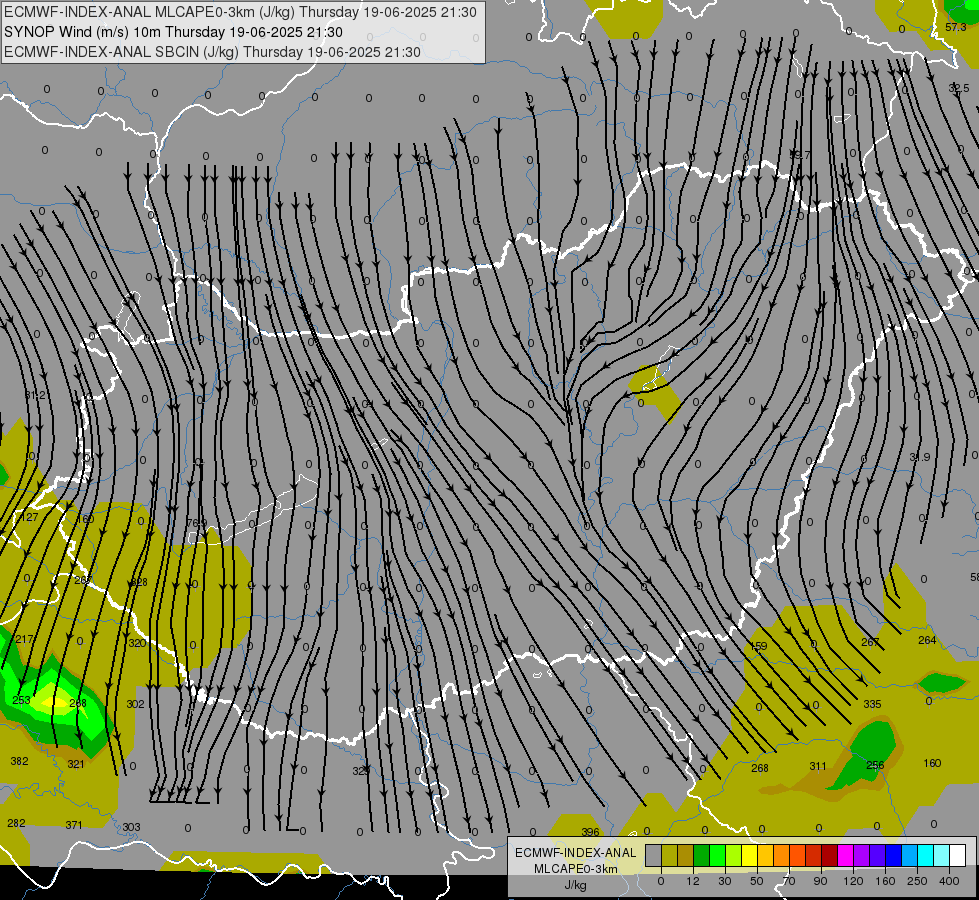Click the dark red legend swatch
Screen dimensions: 979x900
[x=829, y=855]
